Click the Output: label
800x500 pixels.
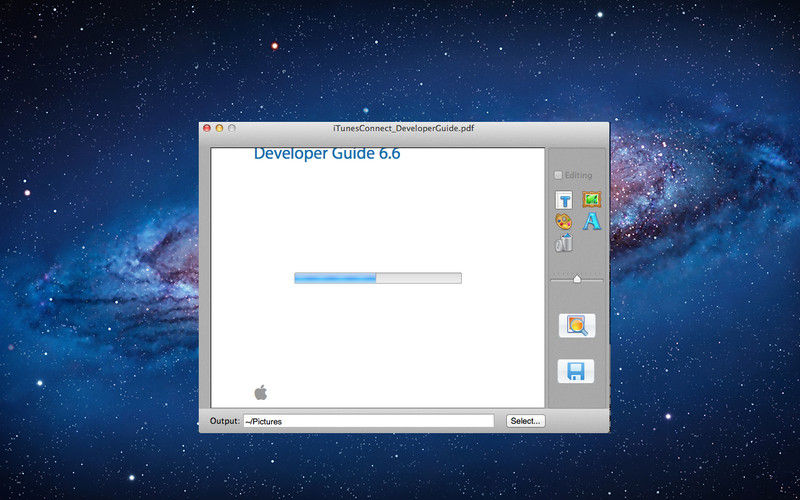pos(224,421)
